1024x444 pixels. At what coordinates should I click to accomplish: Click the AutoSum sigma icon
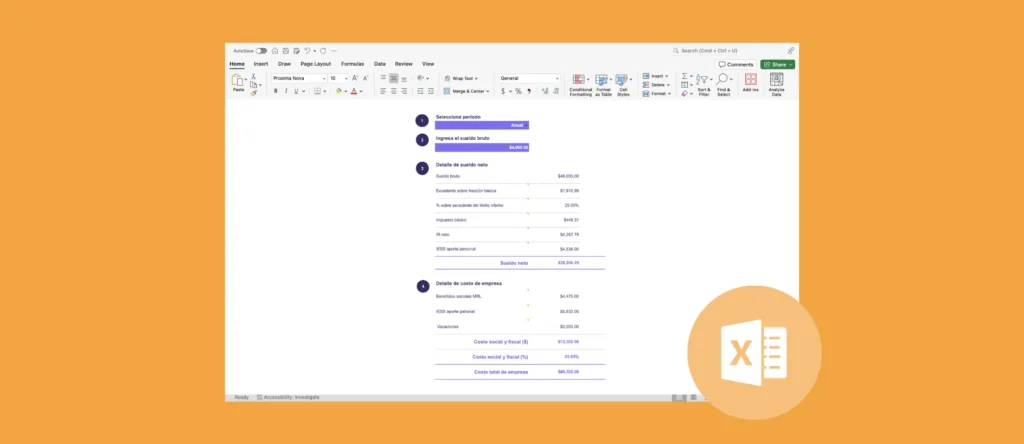coord(684,76)
